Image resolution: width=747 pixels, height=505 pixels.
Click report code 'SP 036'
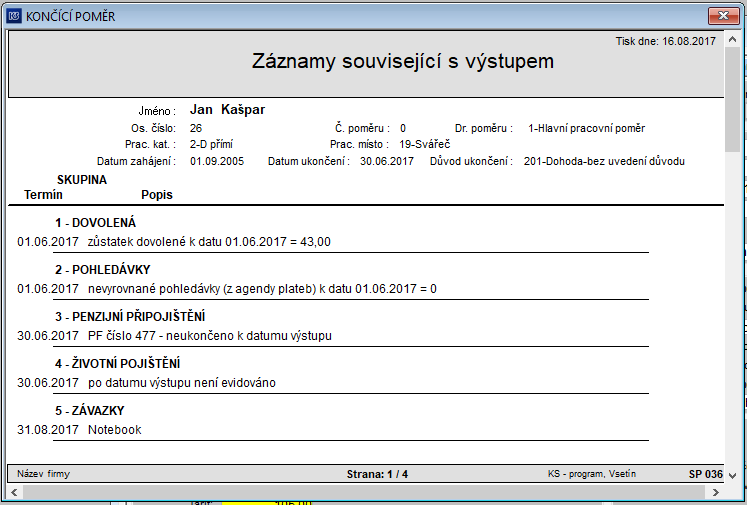(706, 474)
